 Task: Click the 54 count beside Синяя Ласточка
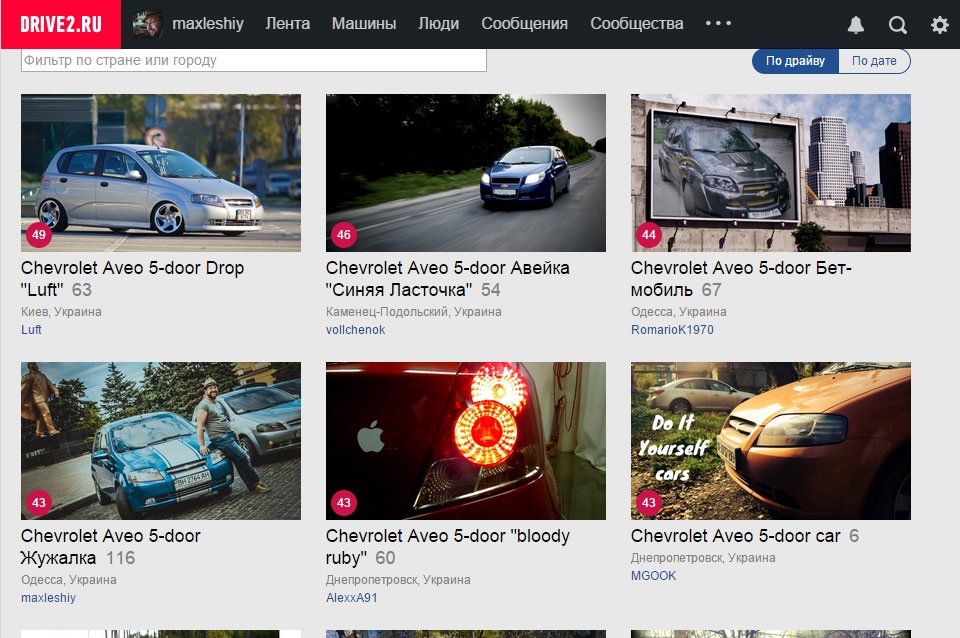click(490, 290)
